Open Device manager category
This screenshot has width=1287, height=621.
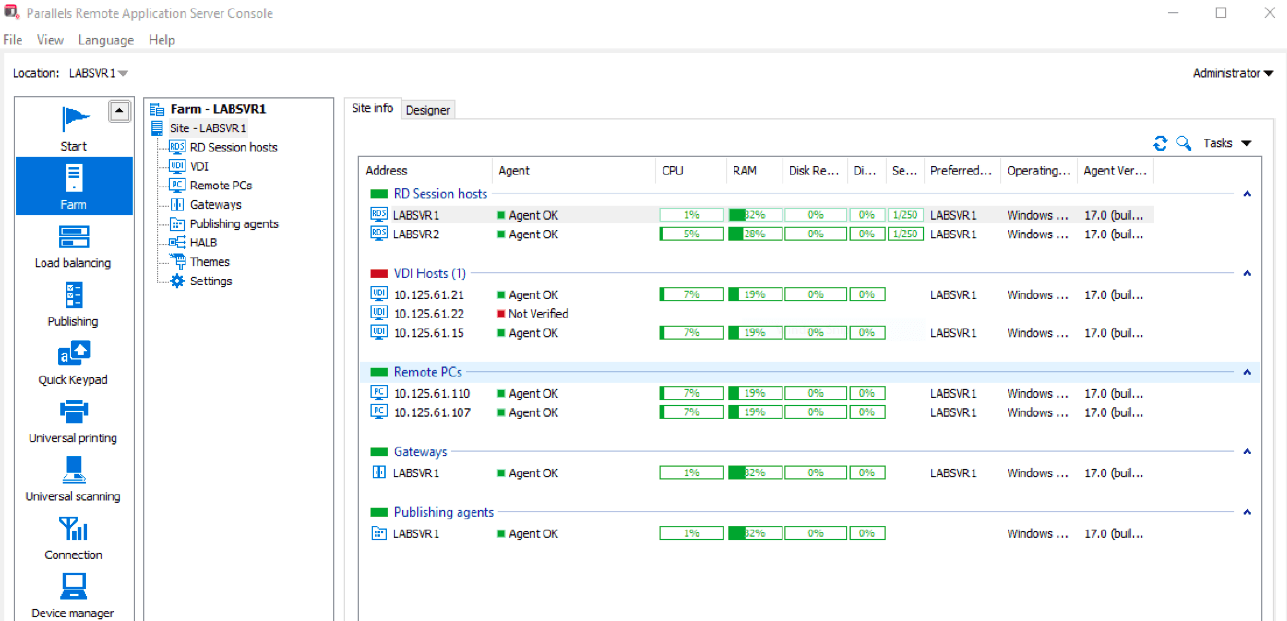pos(74,595)
